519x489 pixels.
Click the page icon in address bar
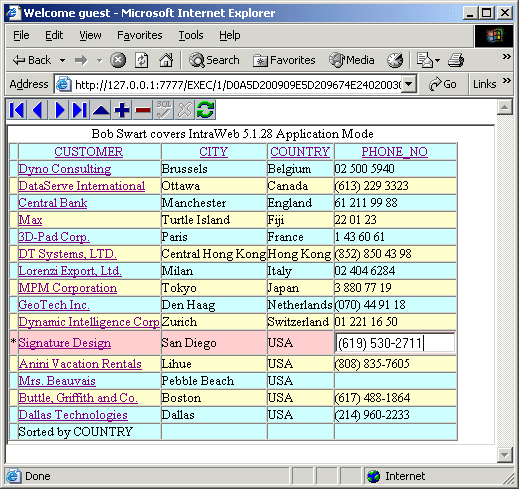(x=63, y=84)
